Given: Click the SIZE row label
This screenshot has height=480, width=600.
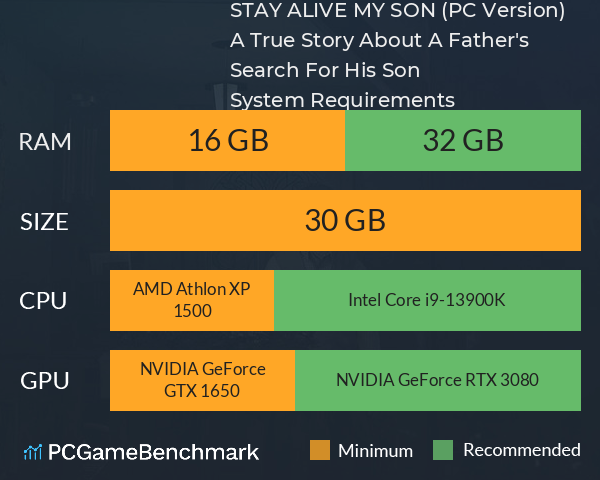Looking at the screenshot, I should [44, 222].
